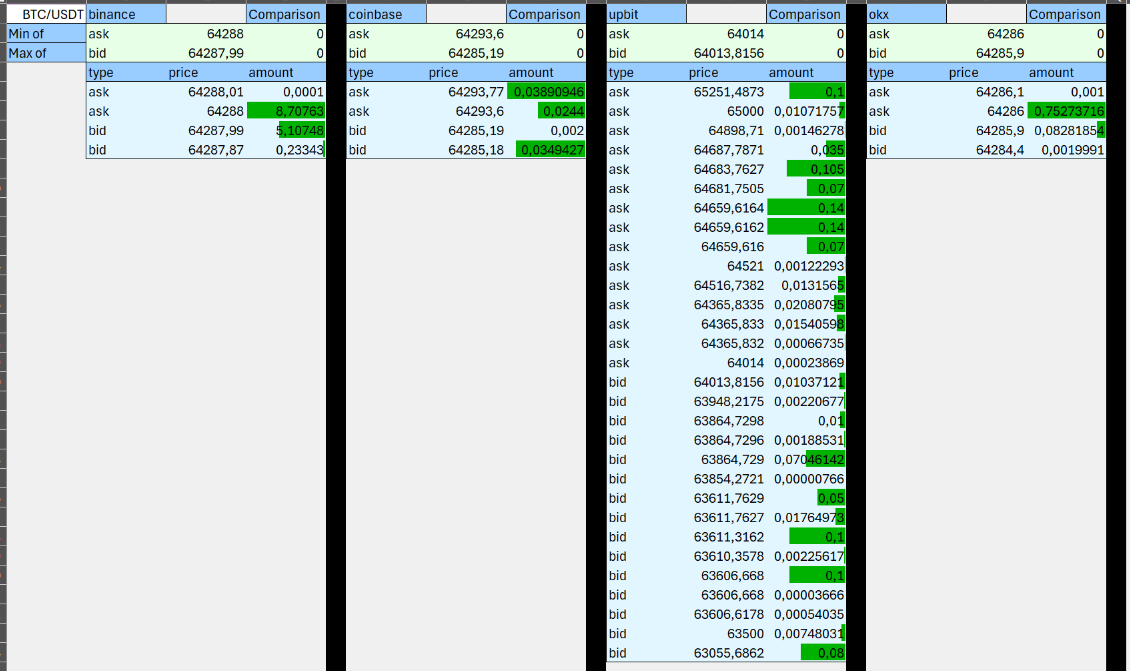This screenshot has width=1130, height=671.
Task: Click upbit amount 0,05 cell
Action: 806,499
